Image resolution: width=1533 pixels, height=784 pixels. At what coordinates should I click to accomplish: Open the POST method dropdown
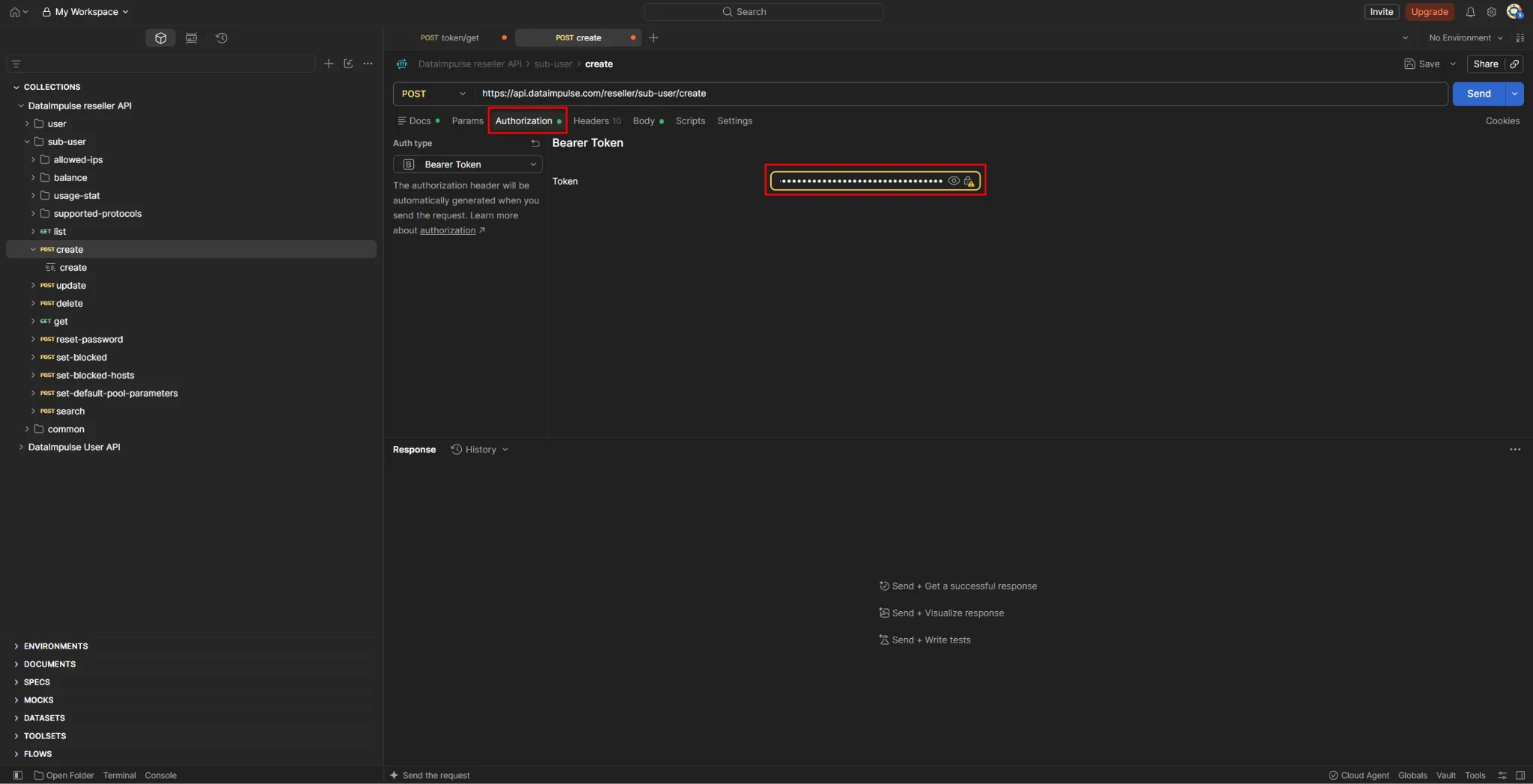point(433,94)
